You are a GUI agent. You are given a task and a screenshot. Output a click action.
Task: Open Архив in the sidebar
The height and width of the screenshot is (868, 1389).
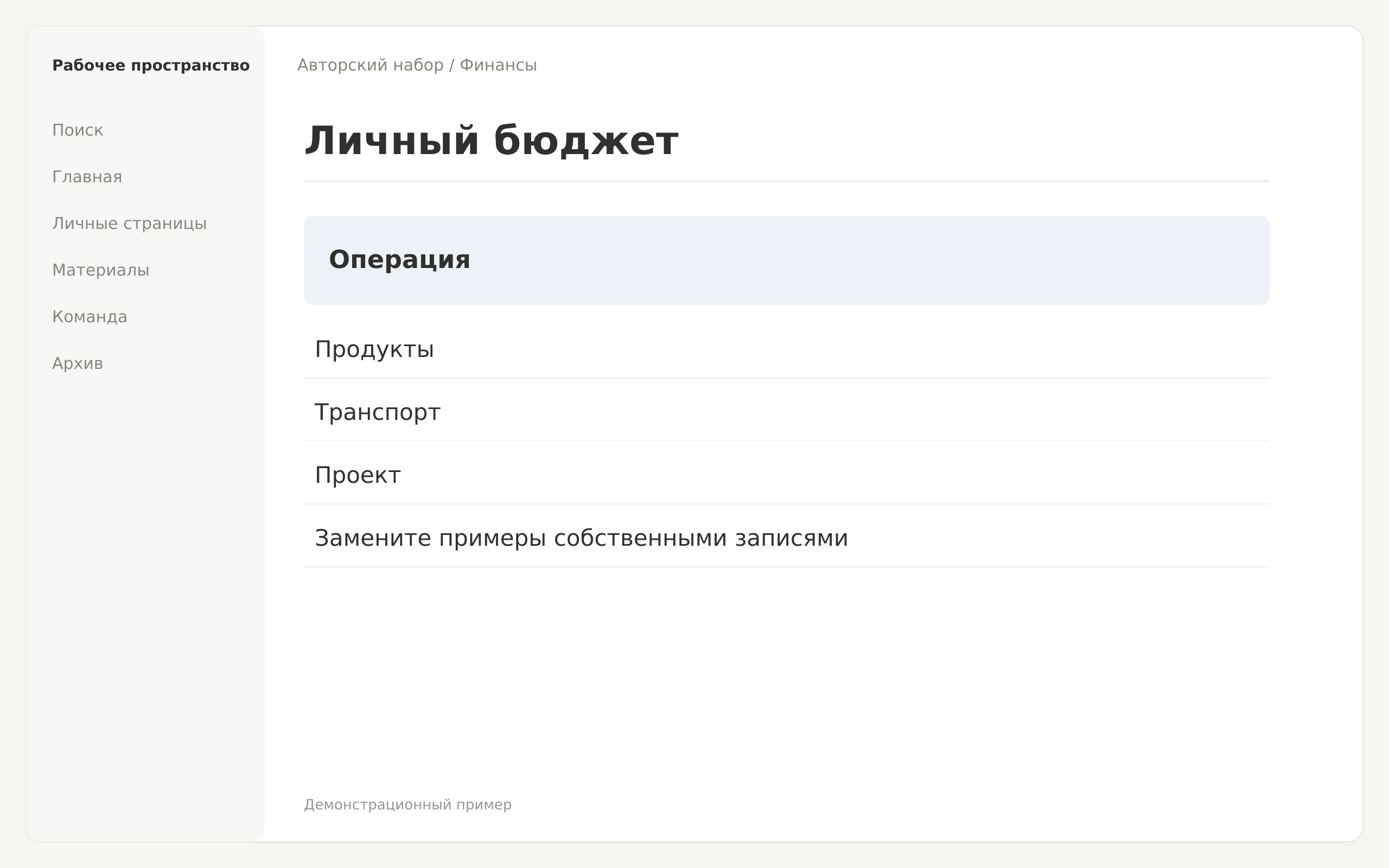(78, 363)
